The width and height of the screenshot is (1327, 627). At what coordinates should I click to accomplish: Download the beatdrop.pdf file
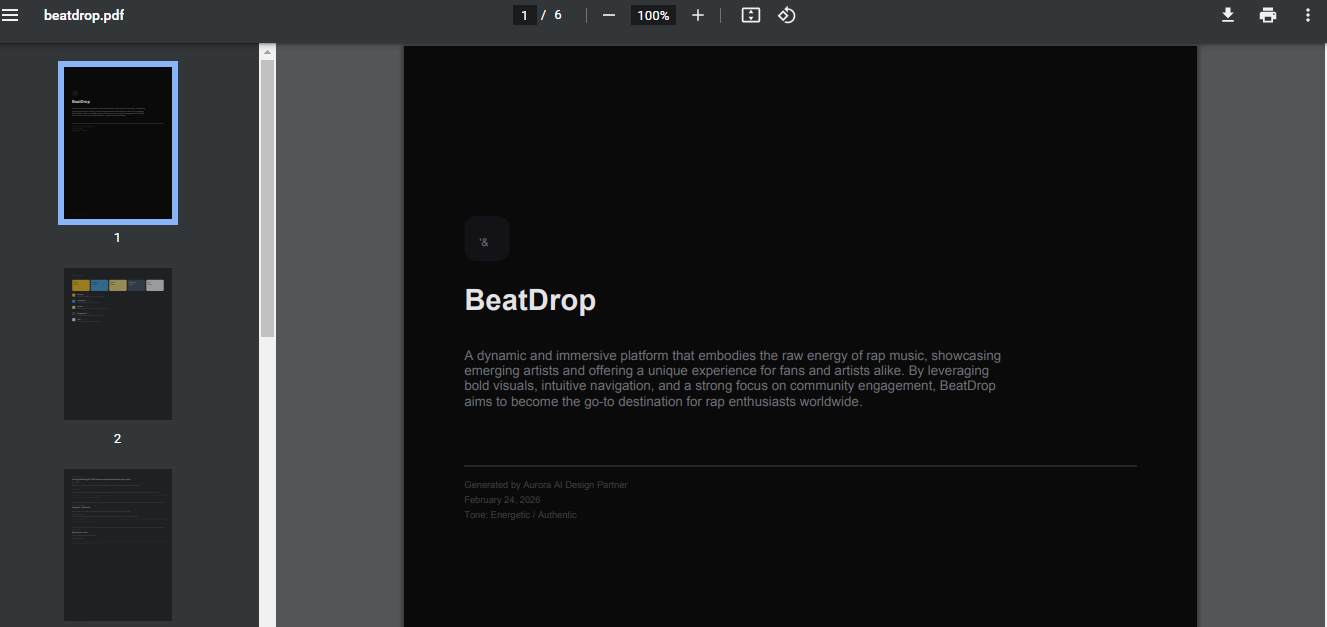point(1228,15)
